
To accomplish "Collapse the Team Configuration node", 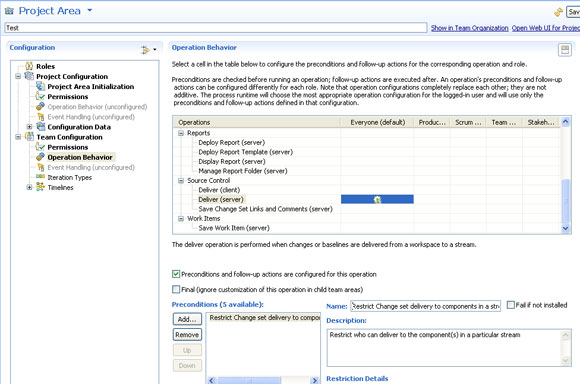I will (x=18, y=137).
